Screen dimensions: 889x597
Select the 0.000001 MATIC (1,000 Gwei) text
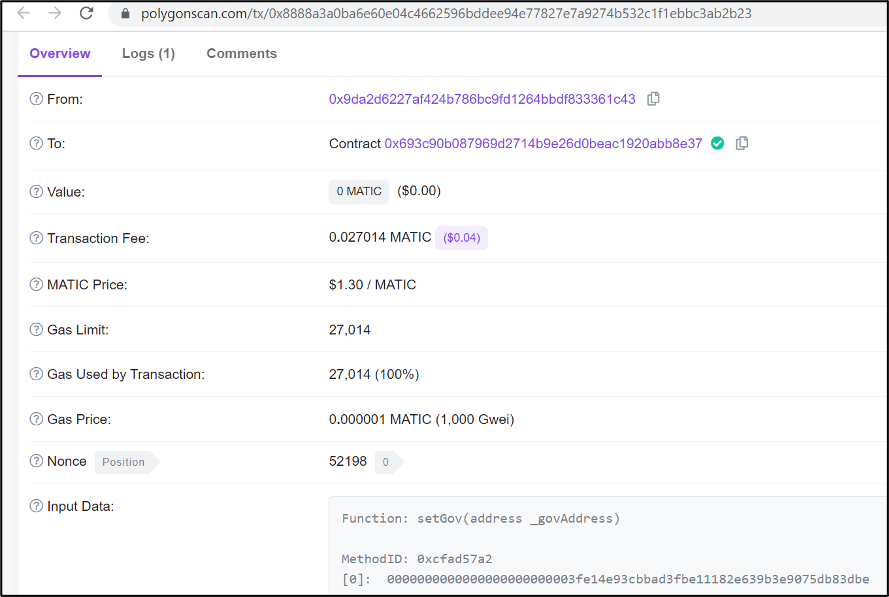click(x=422, y=420)
